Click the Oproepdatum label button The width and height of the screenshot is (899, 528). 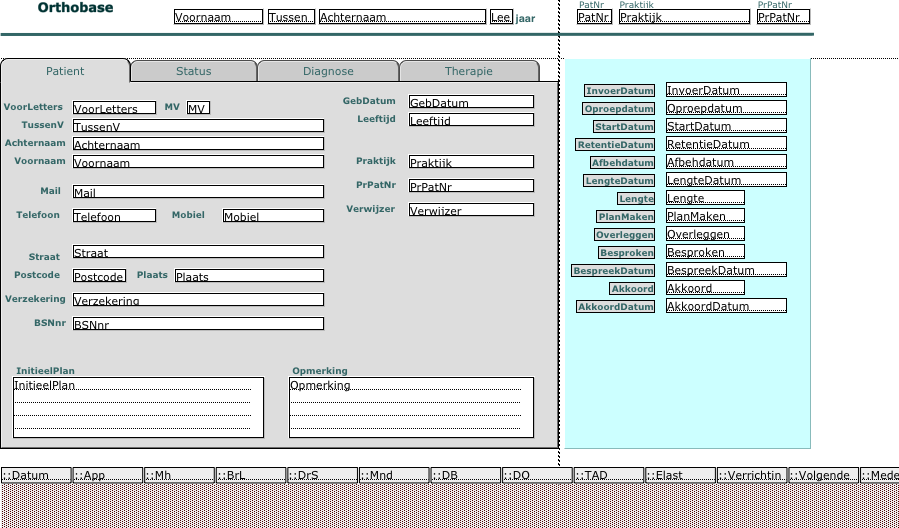coord(619,108)
